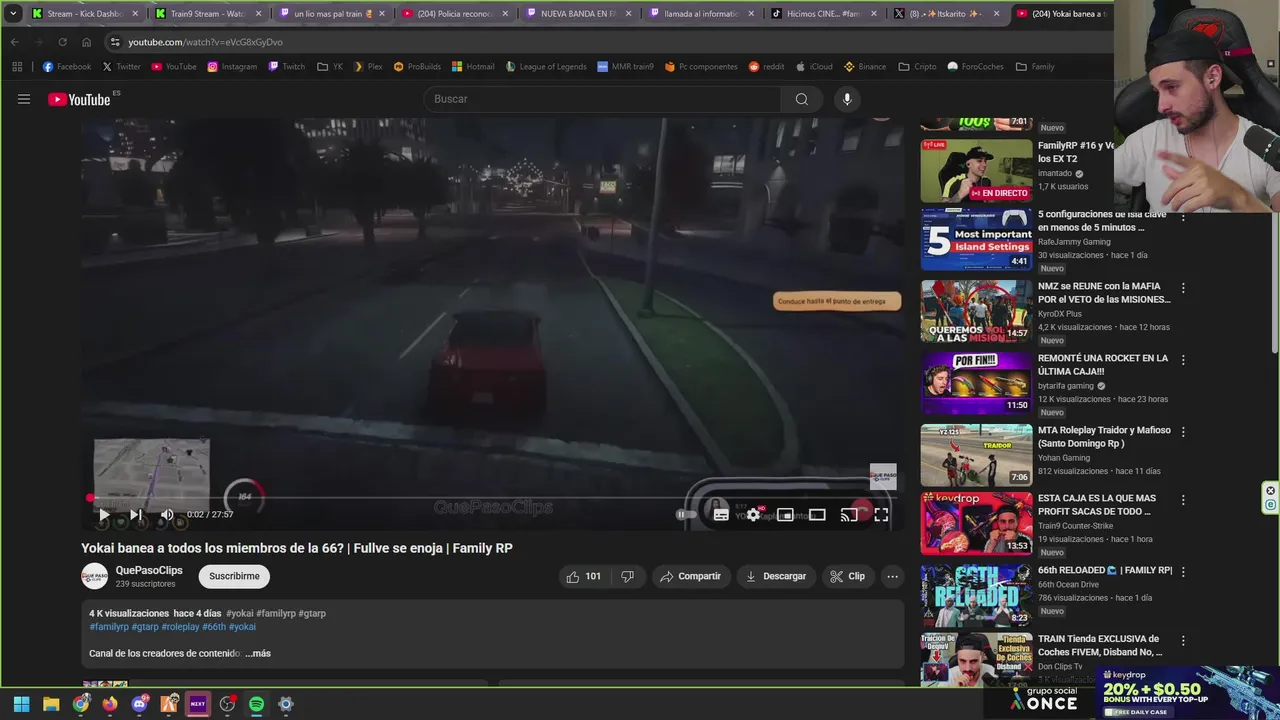Click the address bar URL
Screen dimensions: 1280x720
[x=205, y=42]
